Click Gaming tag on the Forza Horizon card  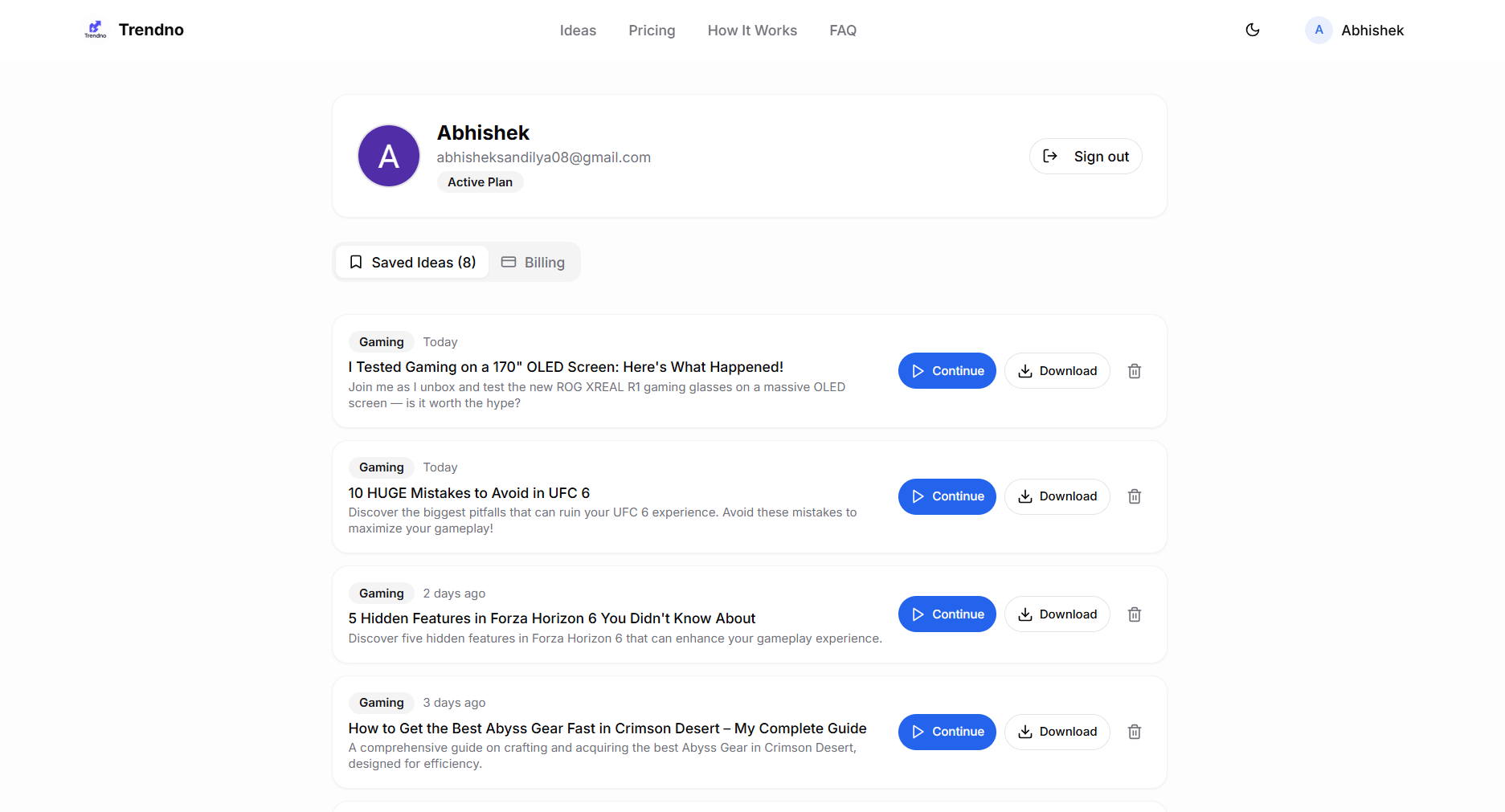coord(382,594)
